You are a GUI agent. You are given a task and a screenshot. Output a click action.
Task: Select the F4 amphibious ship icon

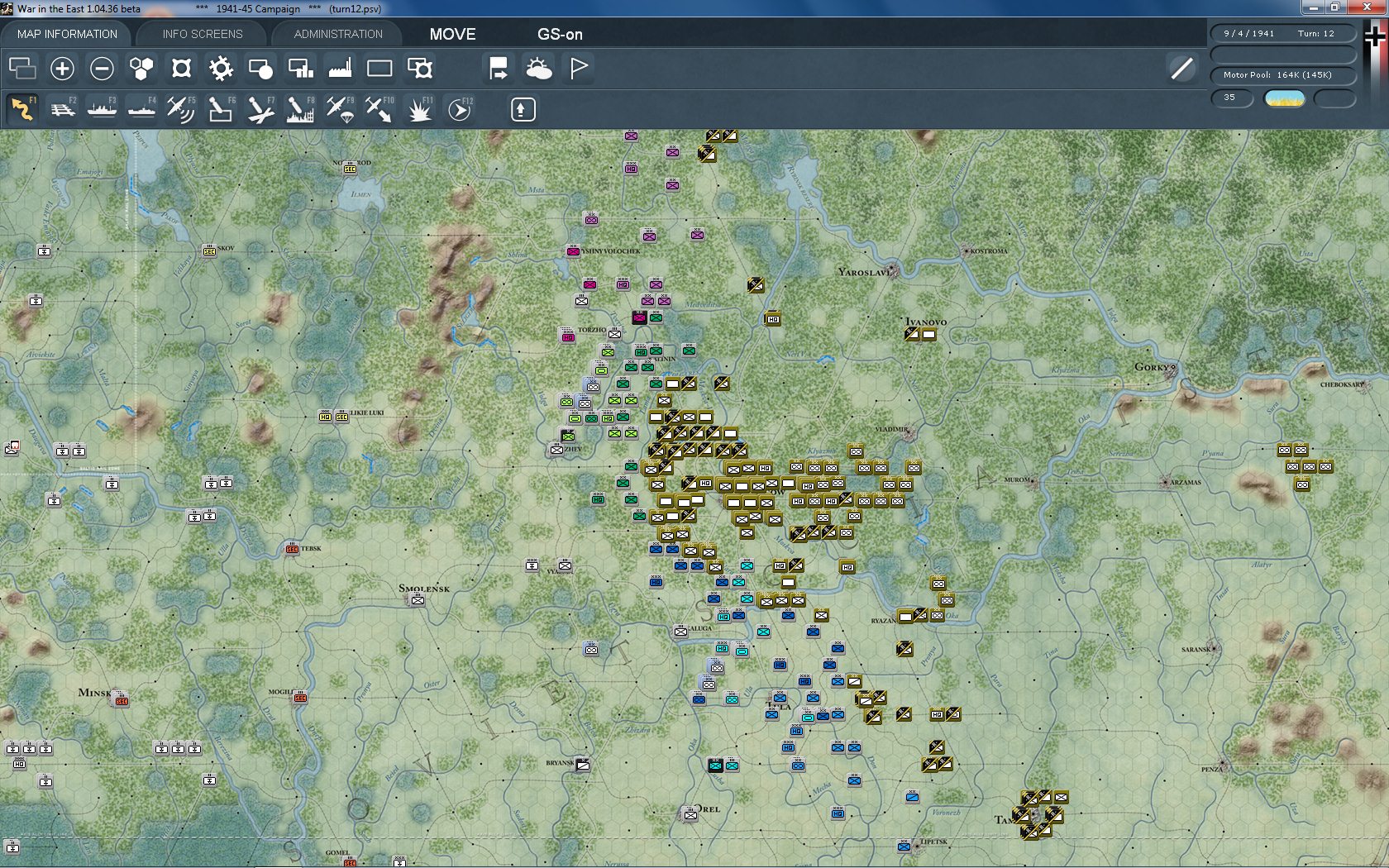tap(141, 109)
